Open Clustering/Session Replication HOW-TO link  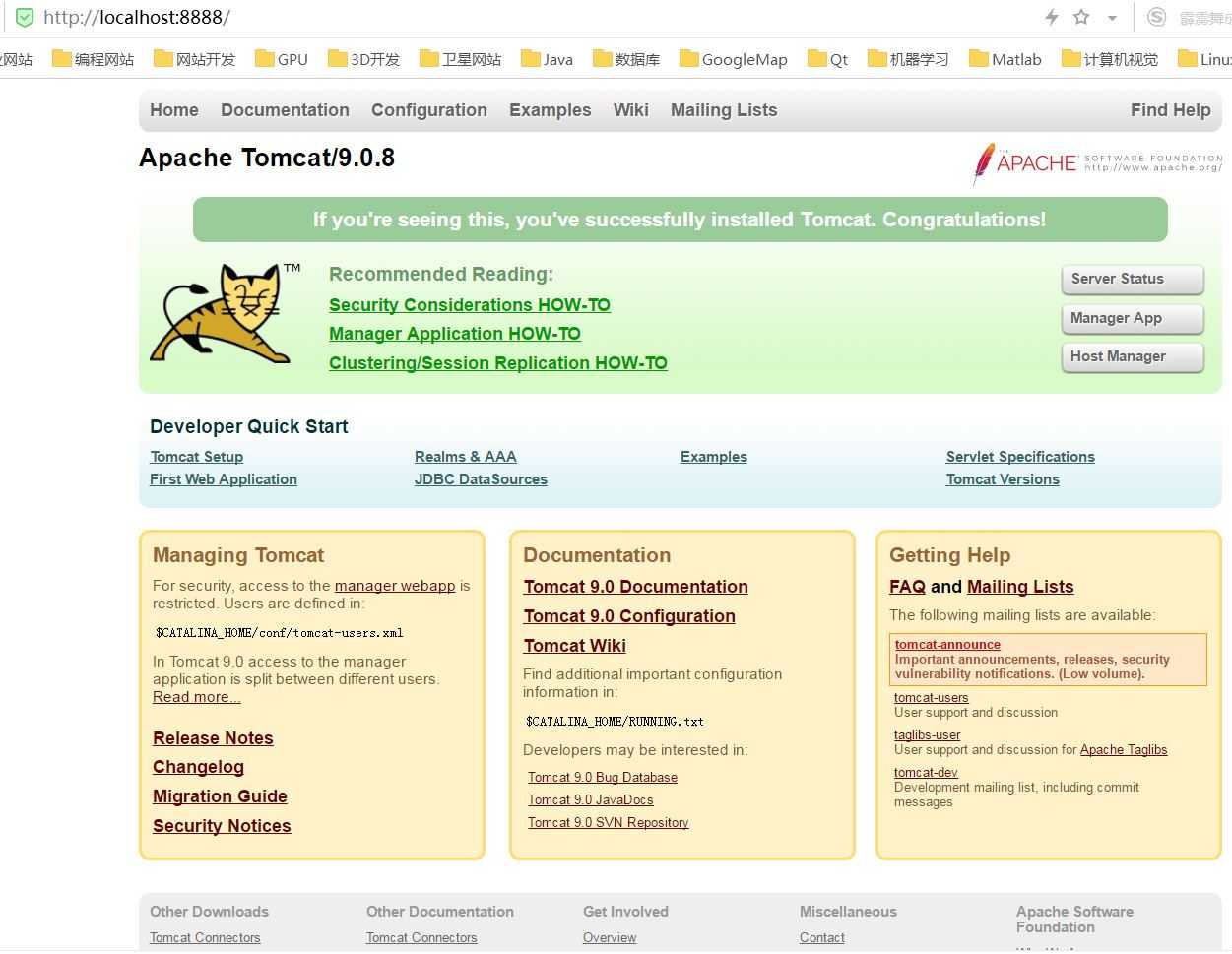[x=498, y=363]
